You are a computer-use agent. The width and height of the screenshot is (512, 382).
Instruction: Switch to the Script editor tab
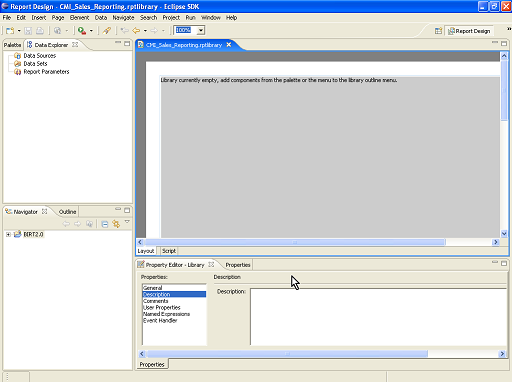click(x=169, y=251)
